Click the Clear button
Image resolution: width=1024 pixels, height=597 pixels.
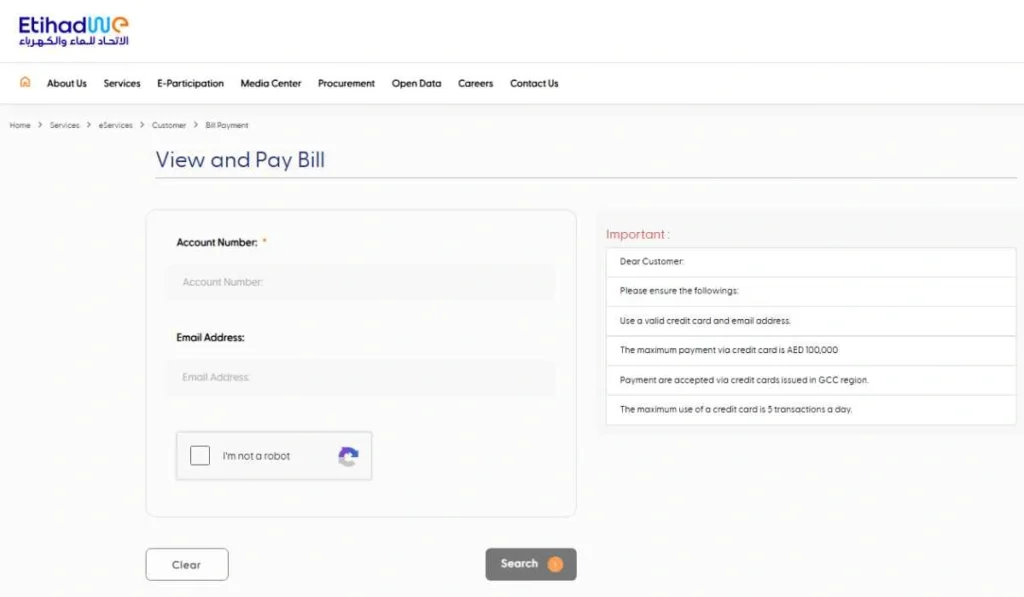pos(187,564)
